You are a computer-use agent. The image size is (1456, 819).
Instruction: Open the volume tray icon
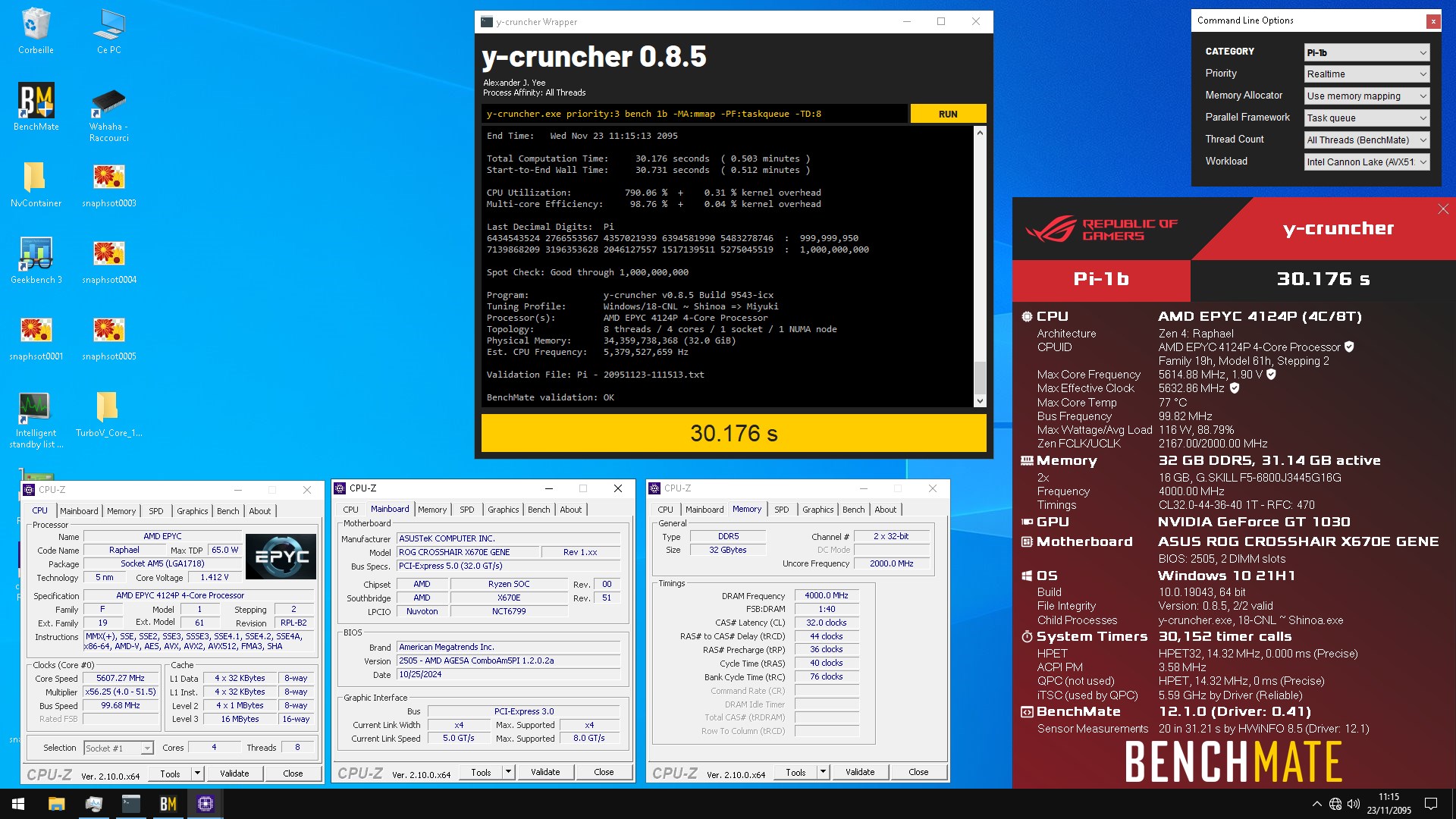coord(1354,804)
